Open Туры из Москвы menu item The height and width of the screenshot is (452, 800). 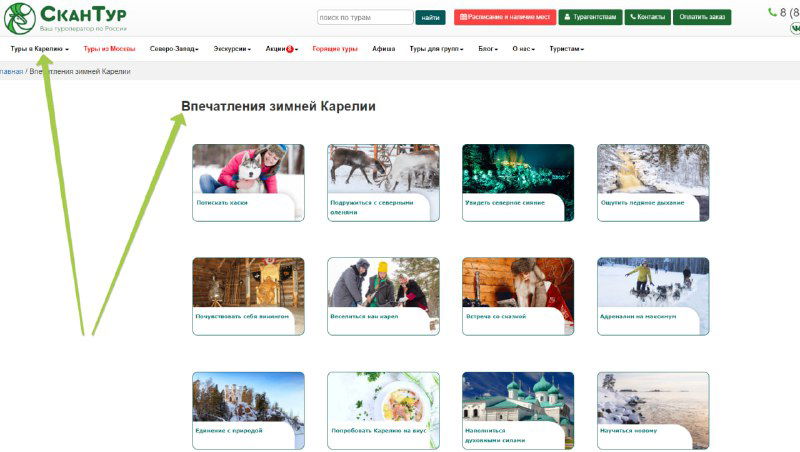click(109, 49)
